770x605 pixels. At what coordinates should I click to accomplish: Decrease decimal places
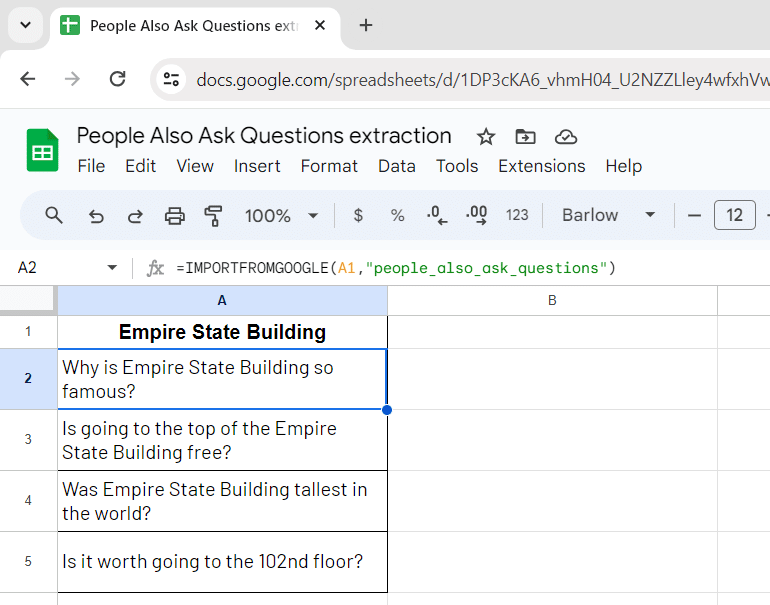pos(436,215)
